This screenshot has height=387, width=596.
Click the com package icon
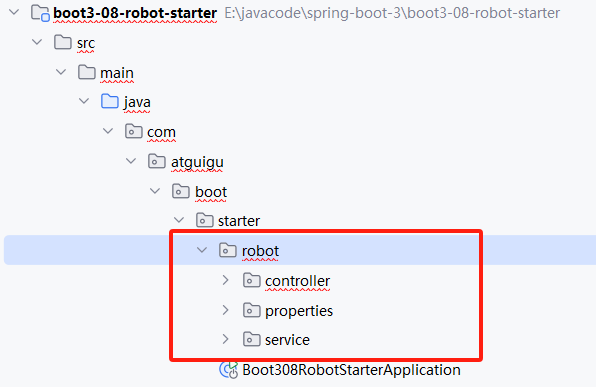(133, 132)
